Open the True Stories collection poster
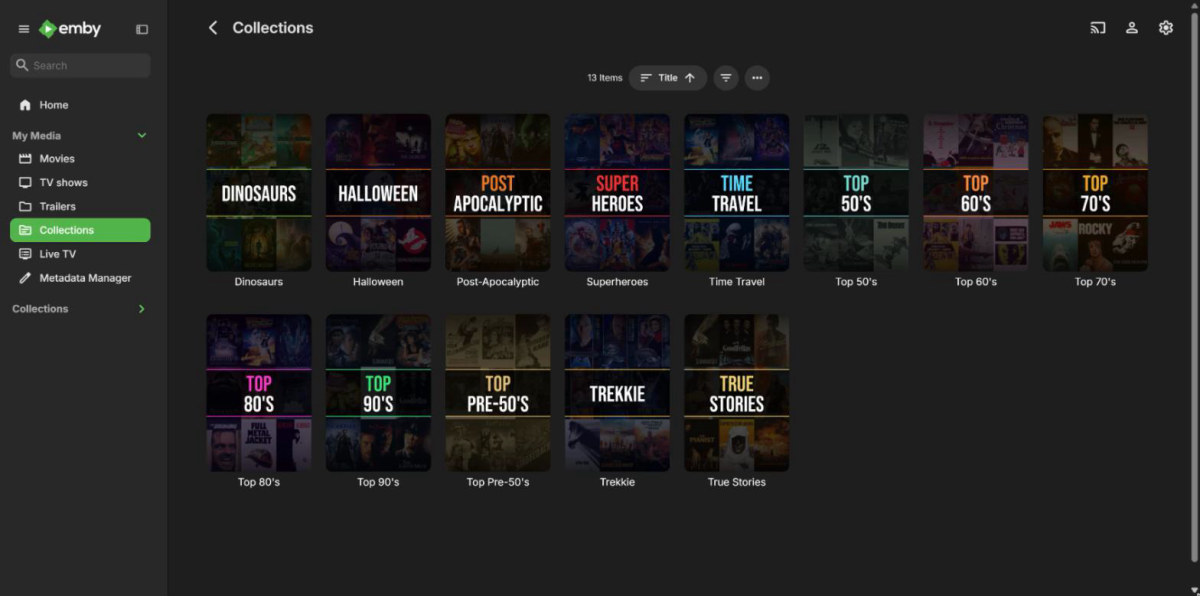1200x596 pixels. 737,393
